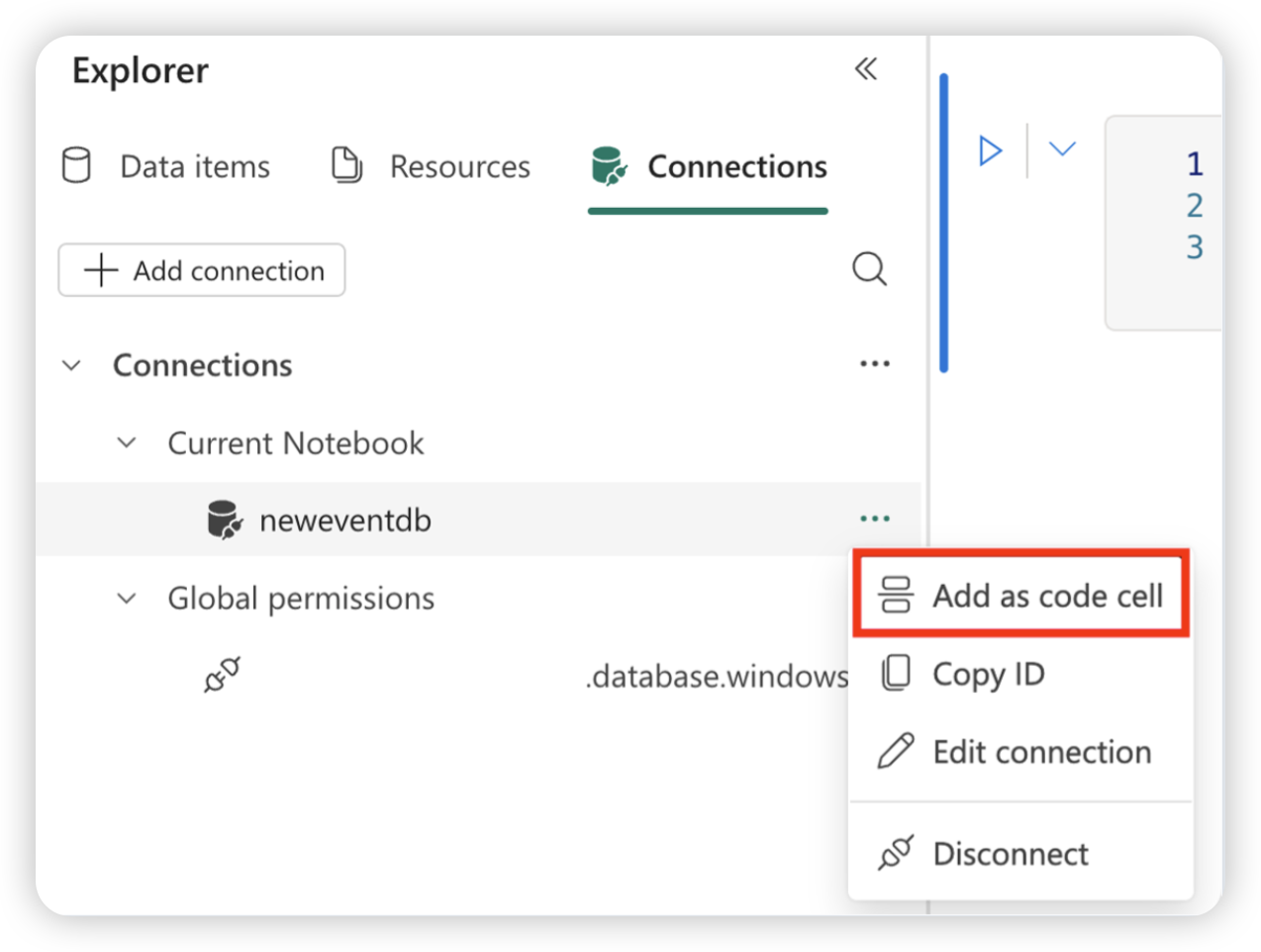Click the Add connection button
The width and height of the screenshot is (1261, 952).
pos(201,269)
